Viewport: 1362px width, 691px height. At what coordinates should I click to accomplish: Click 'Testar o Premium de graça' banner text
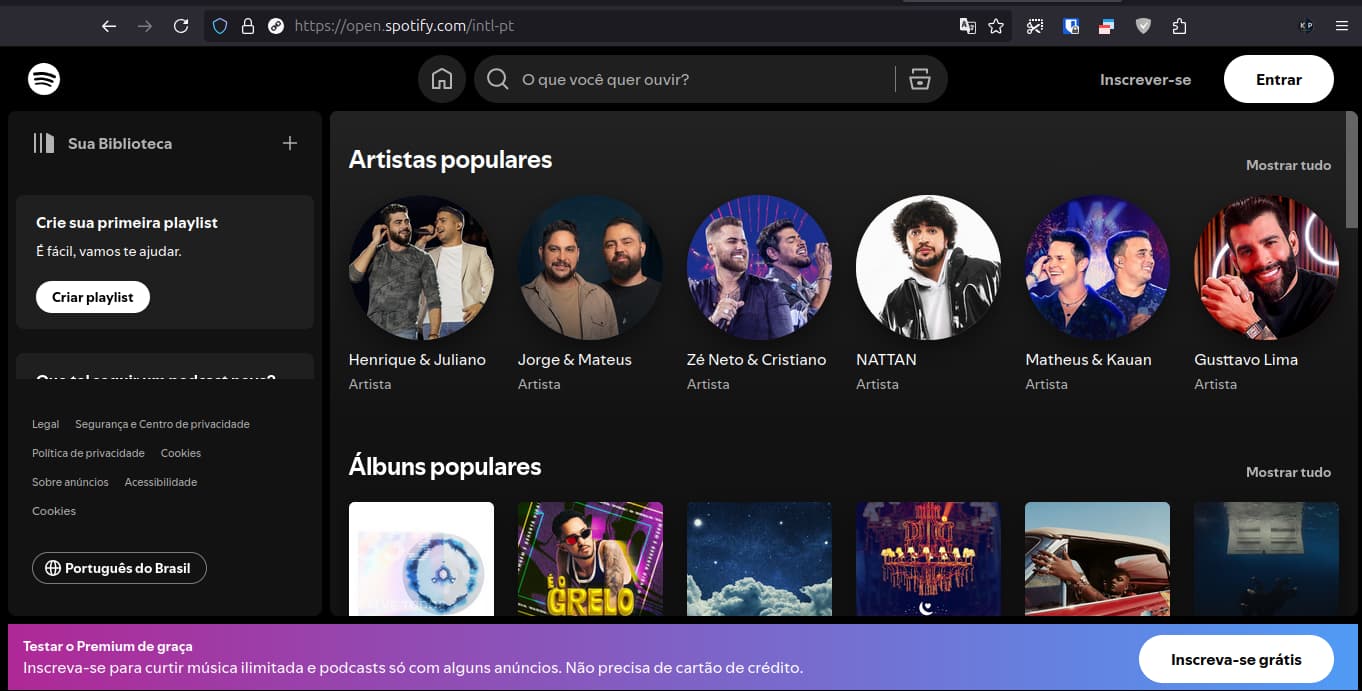coord(108,646)
